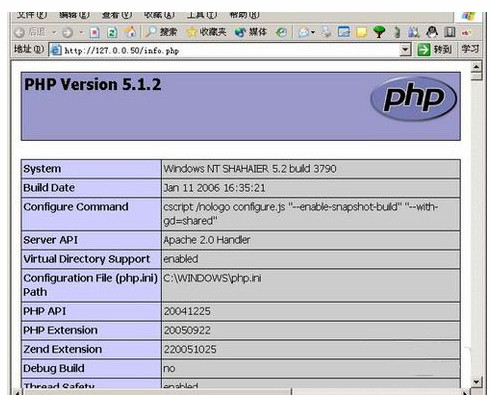
Task: Click the "Jan 11 2006 16:35:21" value
Action: [214, 188]
